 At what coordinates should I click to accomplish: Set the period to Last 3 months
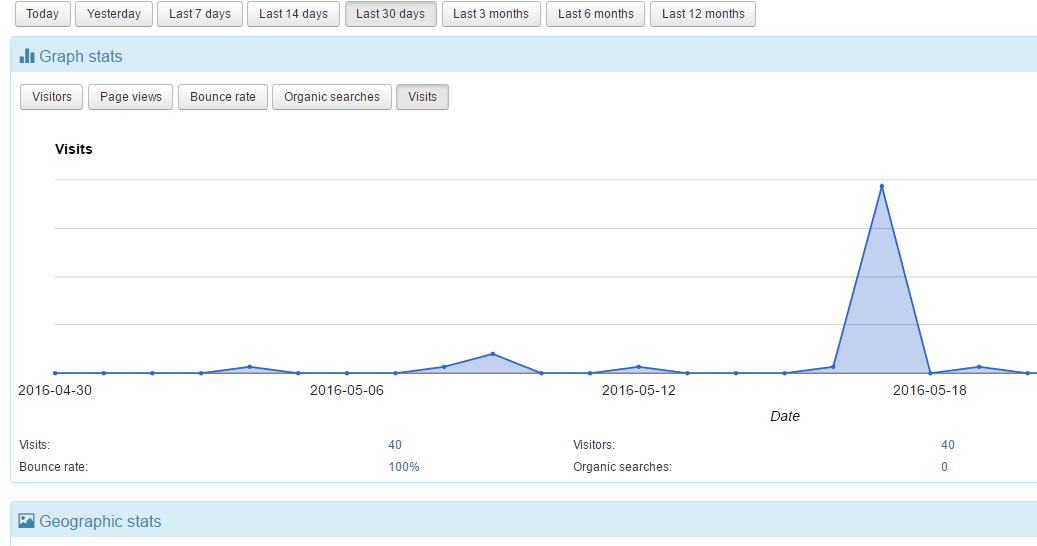pos(491,14)
